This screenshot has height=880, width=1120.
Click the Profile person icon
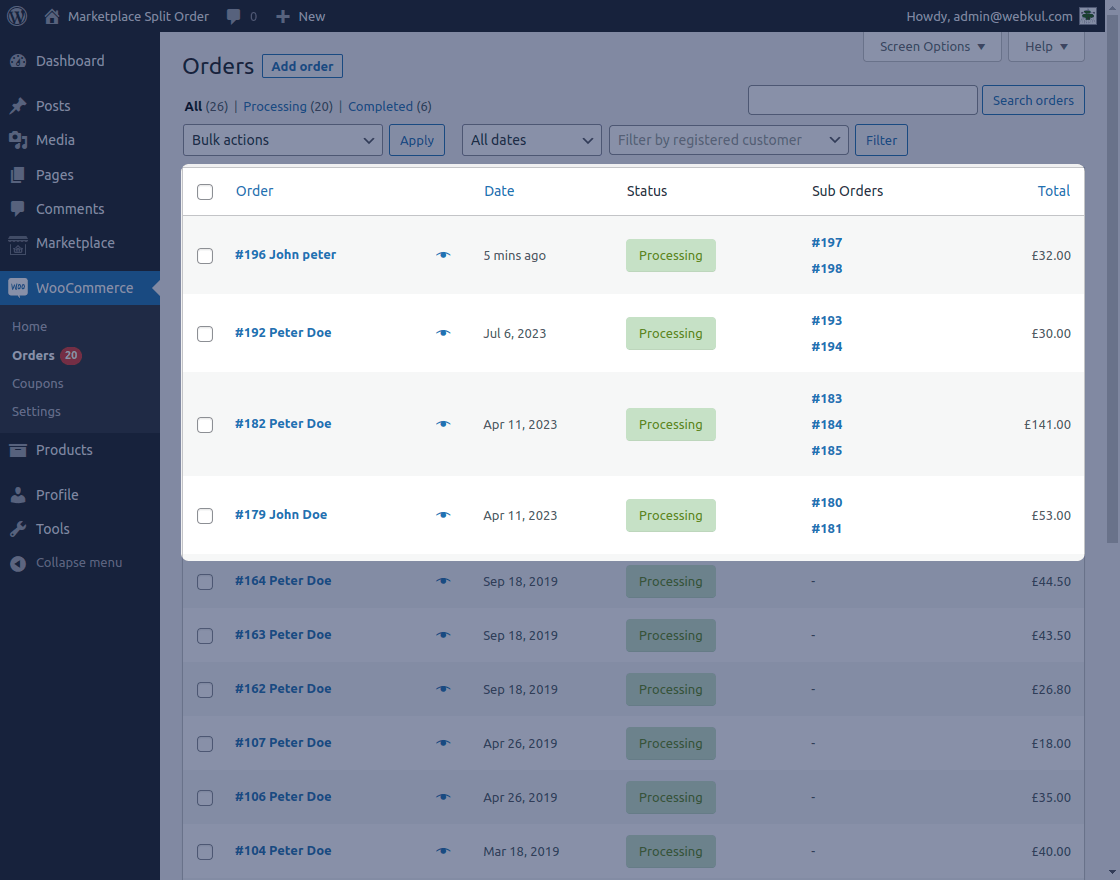point(18,495)
